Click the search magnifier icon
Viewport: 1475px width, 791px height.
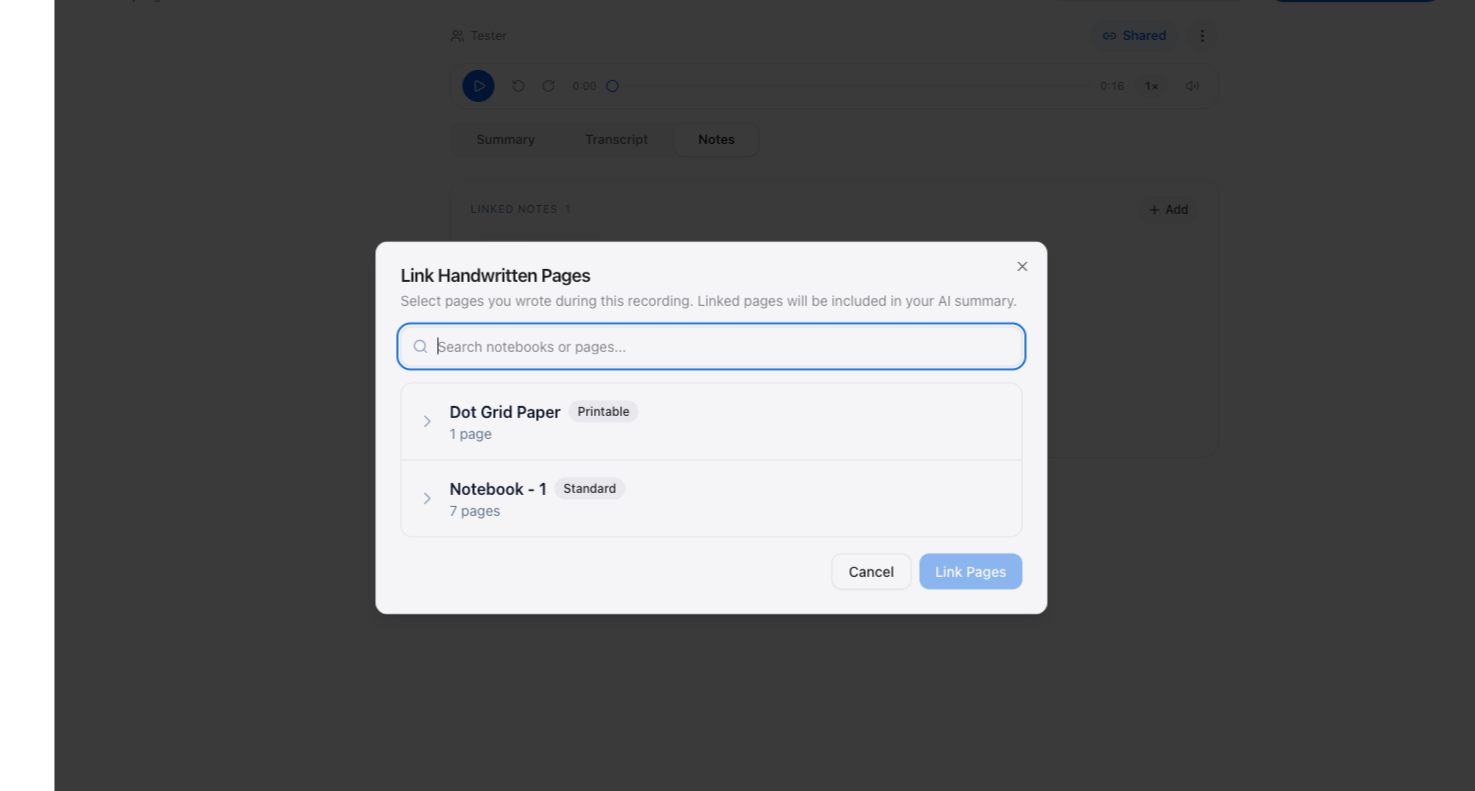coord(420,347)
